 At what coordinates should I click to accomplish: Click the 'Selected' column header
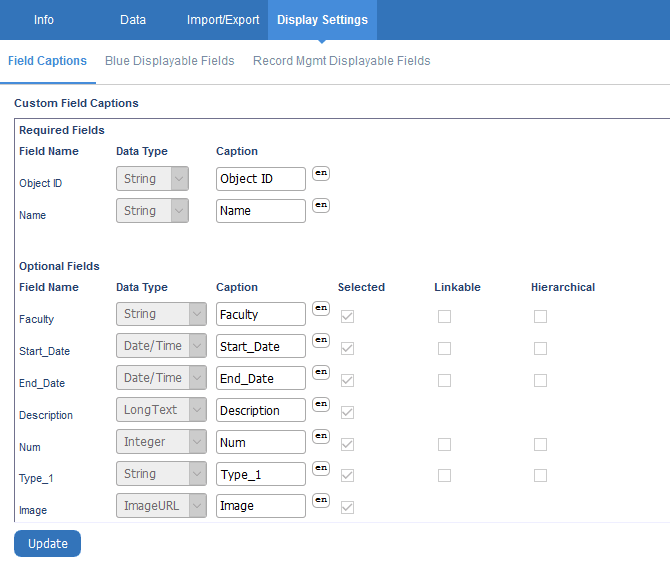tap(361, 287)
